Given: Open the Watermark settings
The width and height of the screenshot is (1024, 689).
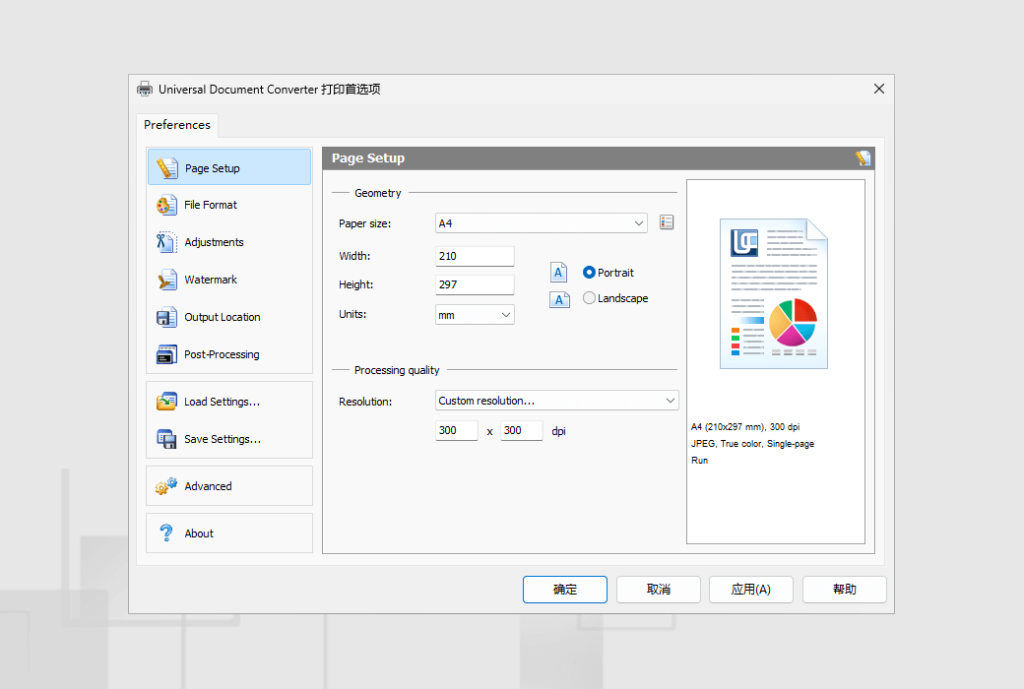Looking at the screenshot, I should pyautogui.click(x=229, y=280).
